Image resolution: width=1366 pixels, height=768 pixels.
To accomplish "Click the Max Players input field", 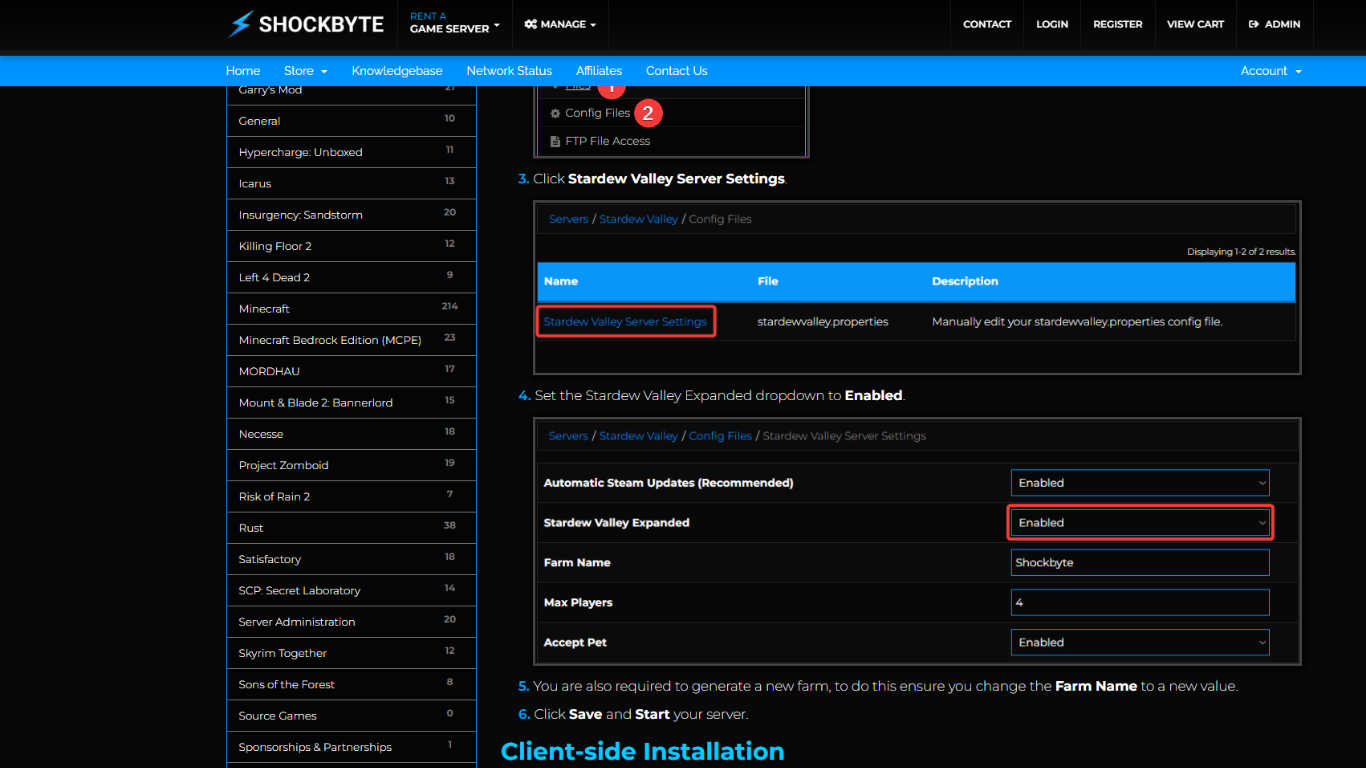I will (x=1140, y=603).
